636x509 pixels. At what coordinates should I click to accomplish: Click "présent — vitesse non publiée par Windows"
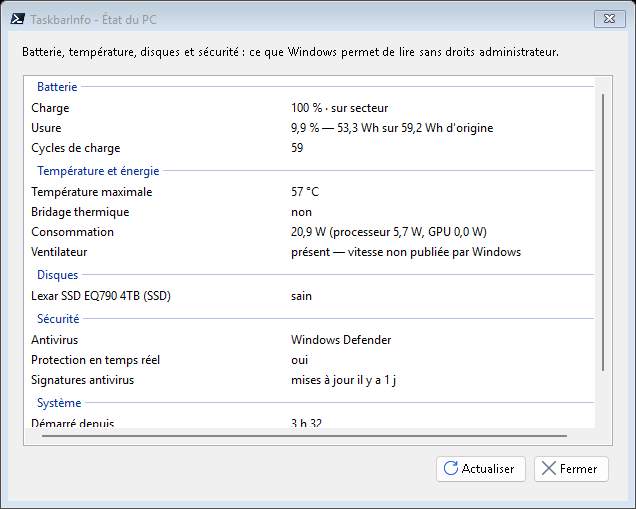pos(406,252)
